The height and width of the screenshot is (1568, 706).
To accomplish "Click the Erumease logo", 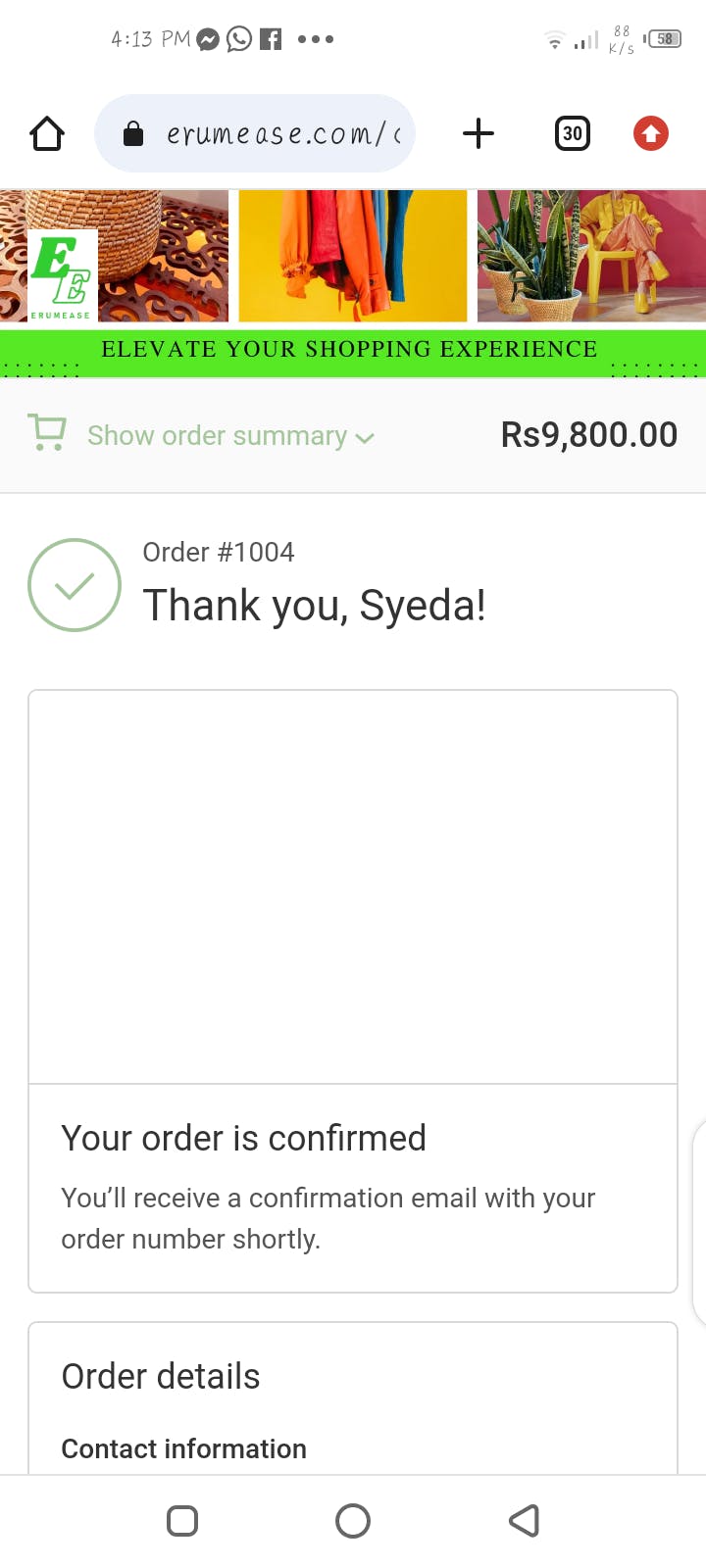I will click(x=62, y=275).
